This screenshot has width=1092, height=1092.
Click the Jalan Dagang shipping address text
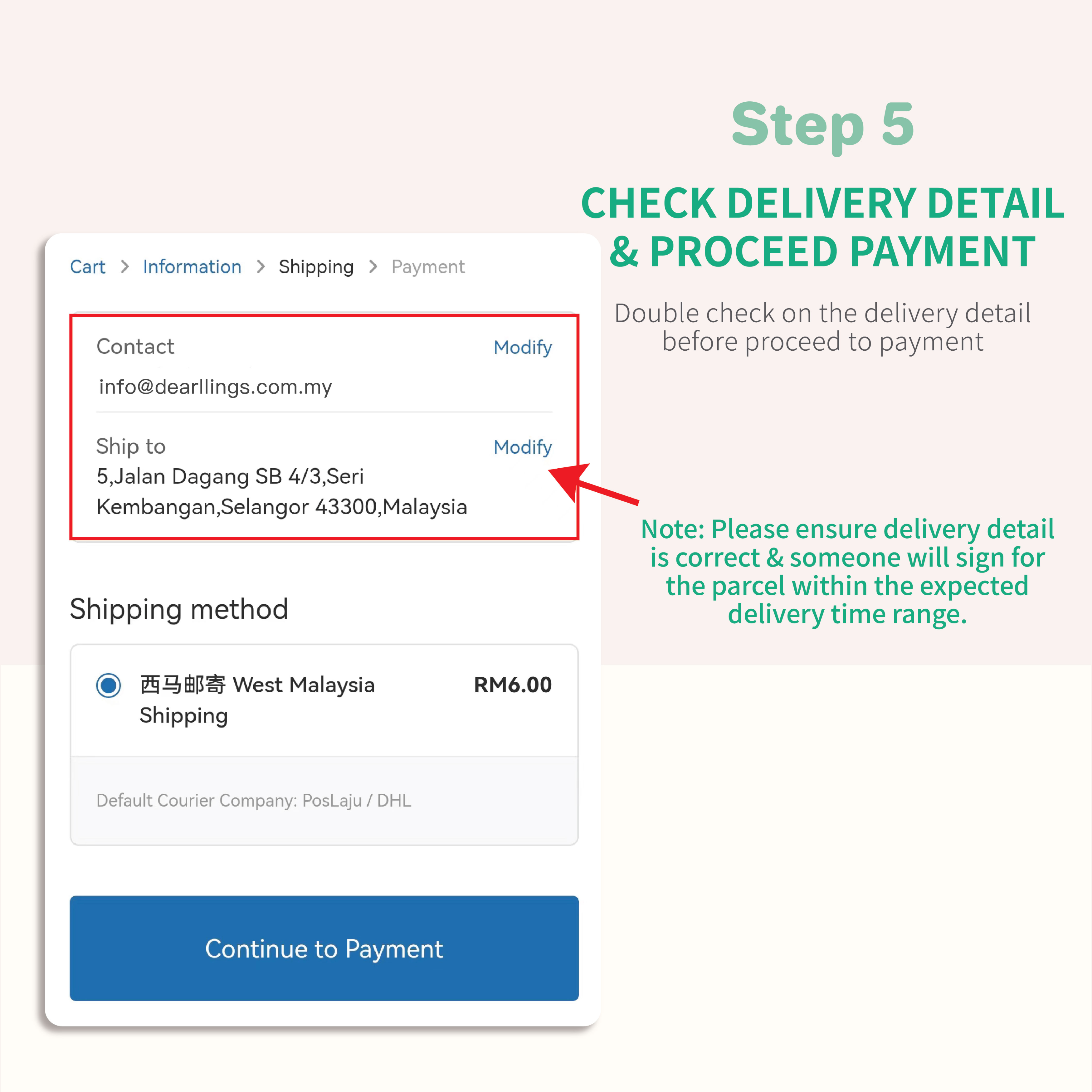281,491
